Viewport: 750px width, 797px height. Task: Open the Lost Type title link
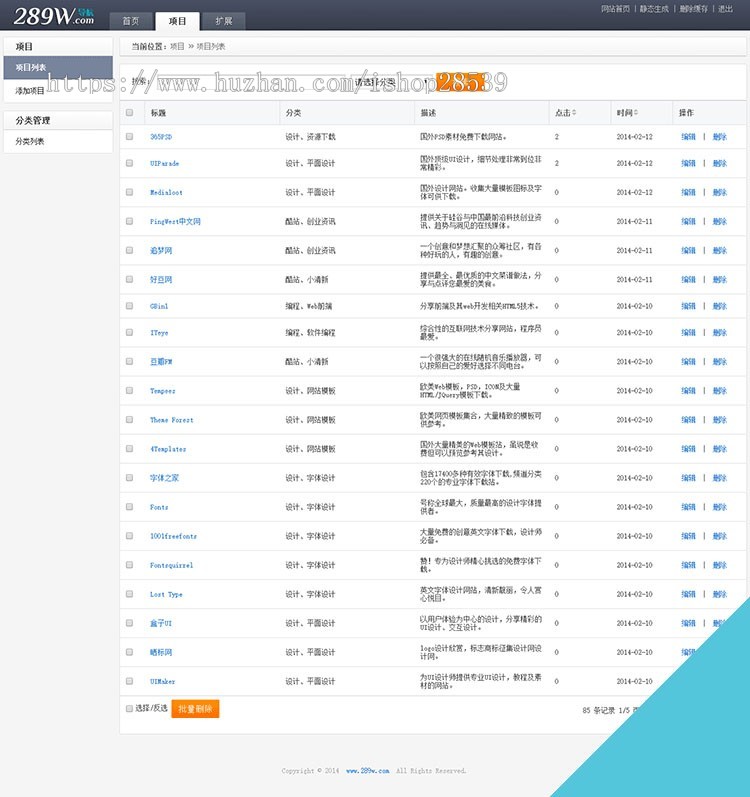coord(166,594)
